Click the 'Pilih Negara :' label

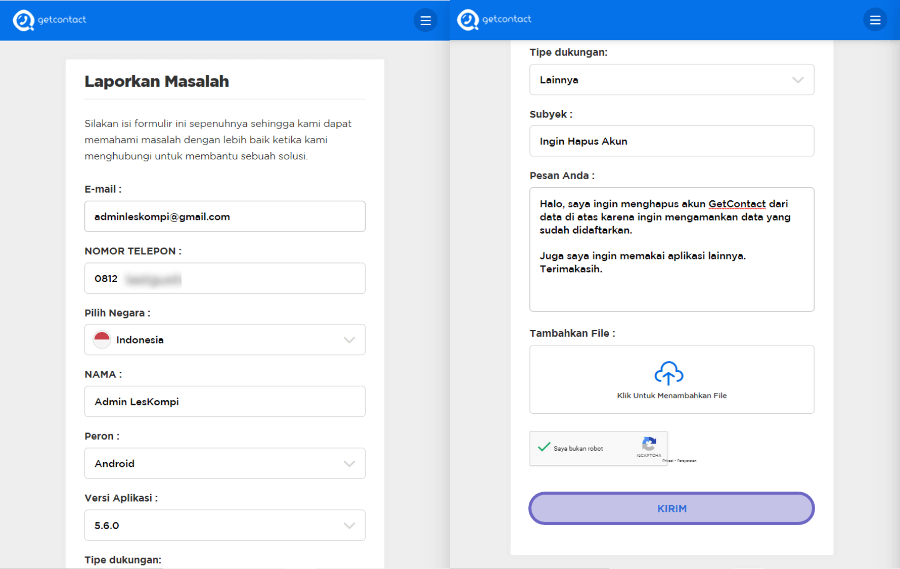pyautogui.click(x=117, y=313)
